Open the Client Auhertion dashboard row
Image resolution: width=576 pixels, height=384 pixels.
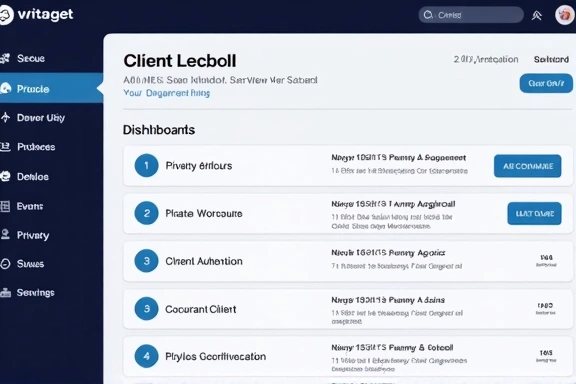pyautogui.click(x=348, y=261)
